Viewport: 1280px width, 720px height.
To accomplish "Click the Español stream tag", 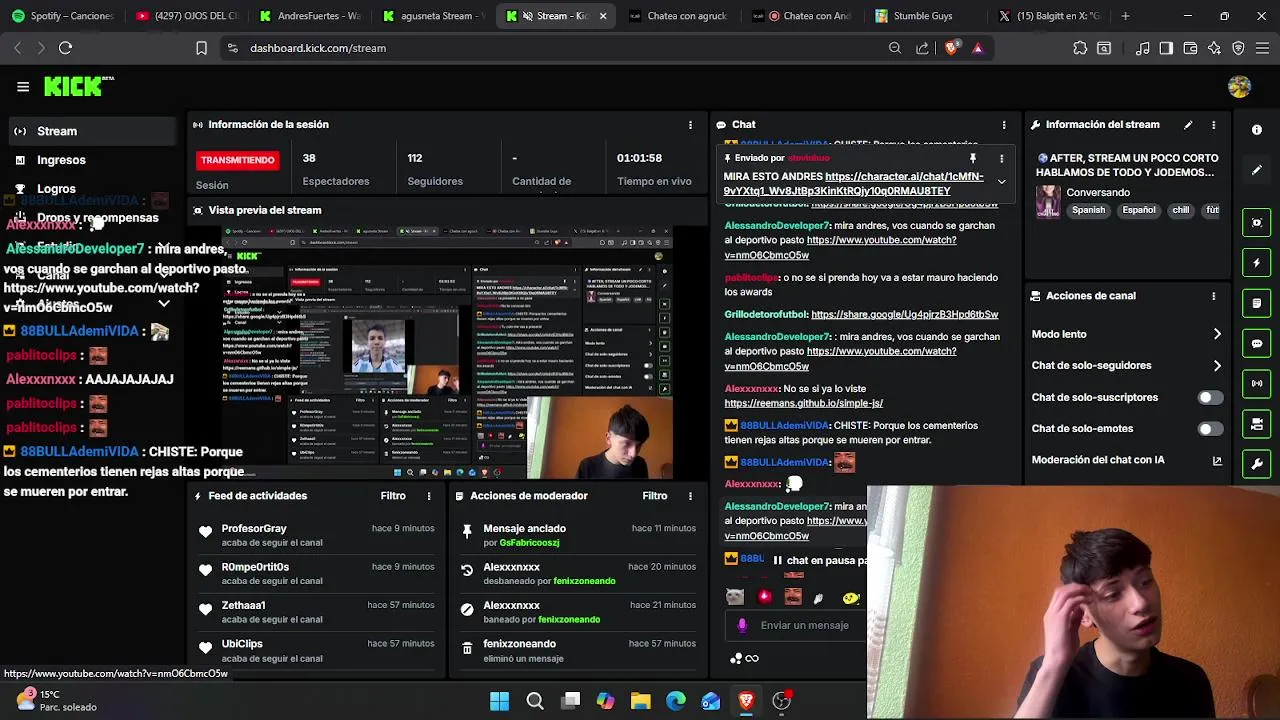I will tap(1139, 211).
